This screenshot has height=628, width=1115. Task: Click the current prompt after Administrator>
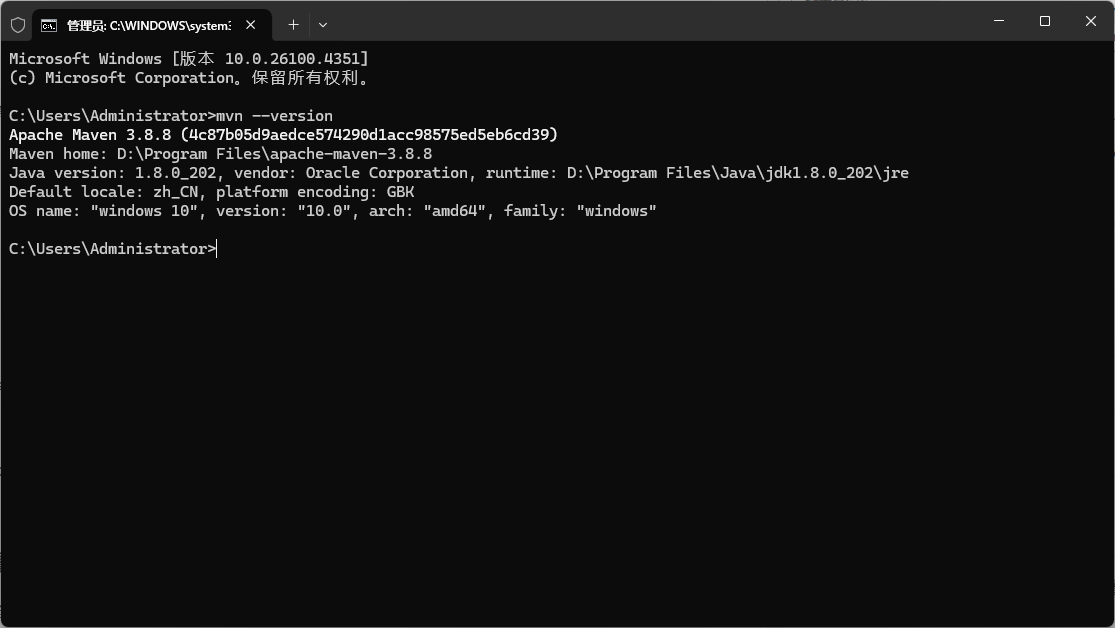click(217, 249)
